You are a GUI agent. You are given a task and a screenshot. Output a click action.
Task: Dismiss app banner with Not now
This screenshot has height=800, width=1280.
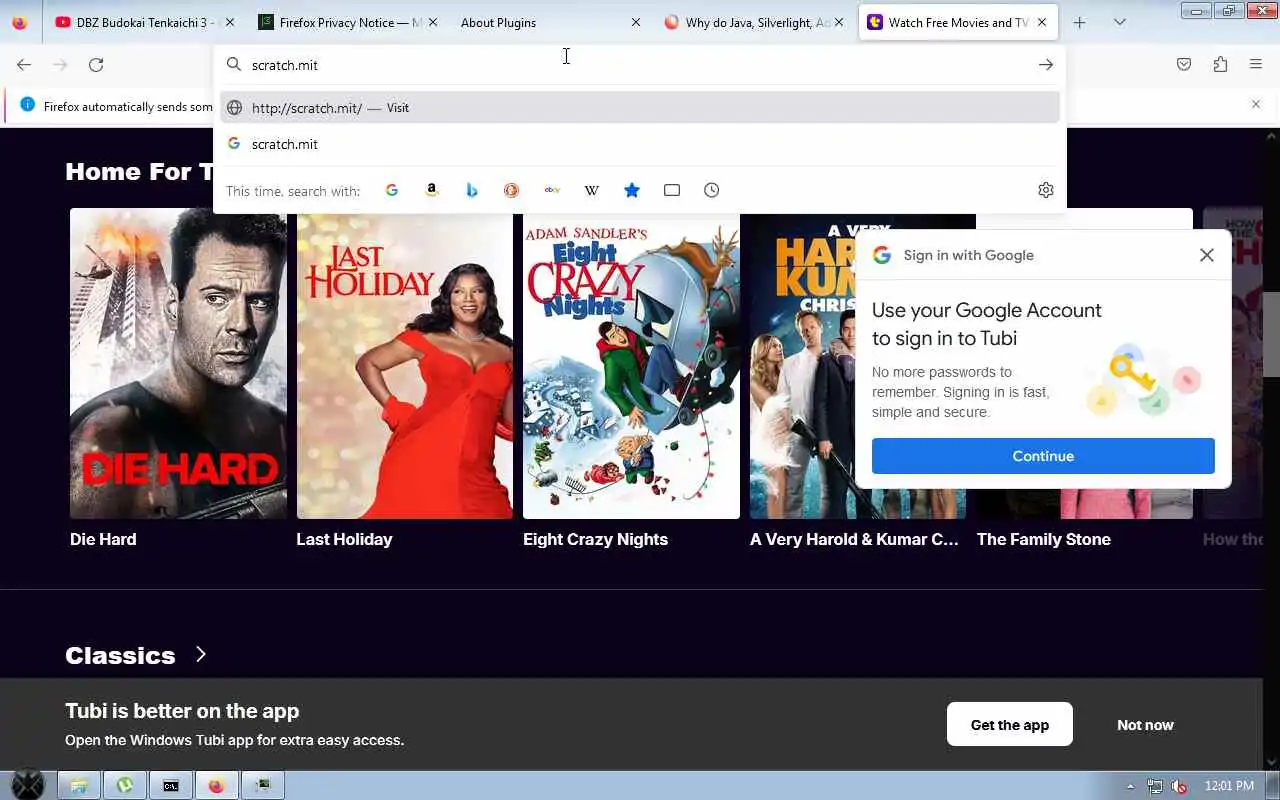[x=1145, y=725]
